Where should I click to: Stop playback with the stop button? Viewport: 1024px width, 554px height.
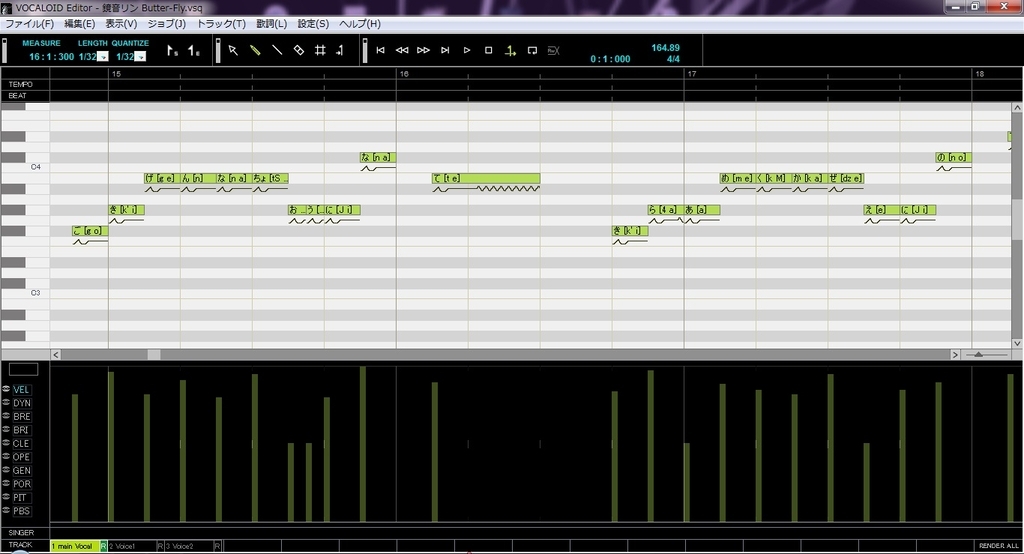tap(488, 50)
